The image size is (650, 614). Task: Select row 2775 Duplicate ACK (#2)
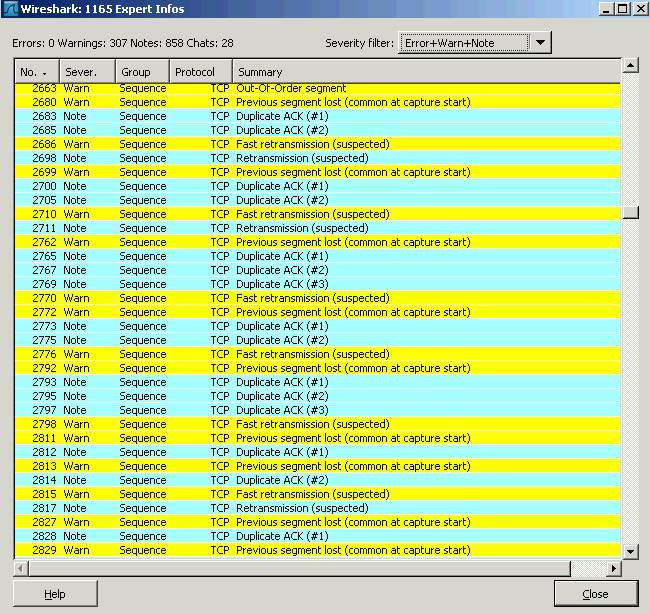pyautogui.click(x=318, y=340)
